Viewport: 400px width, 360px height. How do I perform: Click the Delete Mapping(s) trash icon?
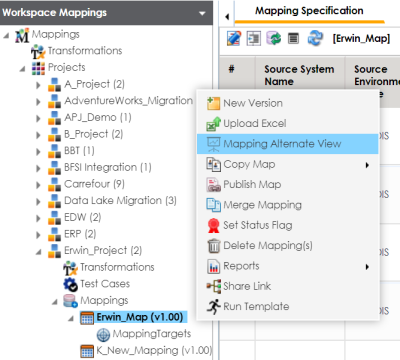pyautogui.click(x=214, y=246)
